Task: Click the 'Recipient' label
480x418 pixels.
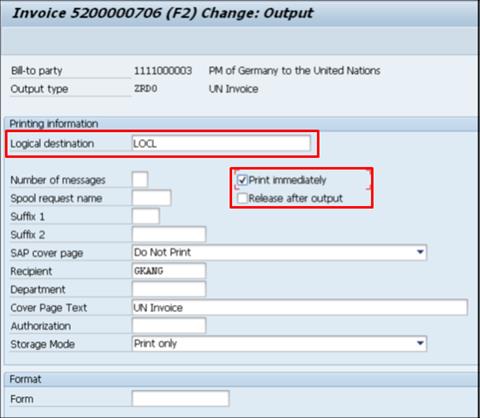Action: (31, 271)
